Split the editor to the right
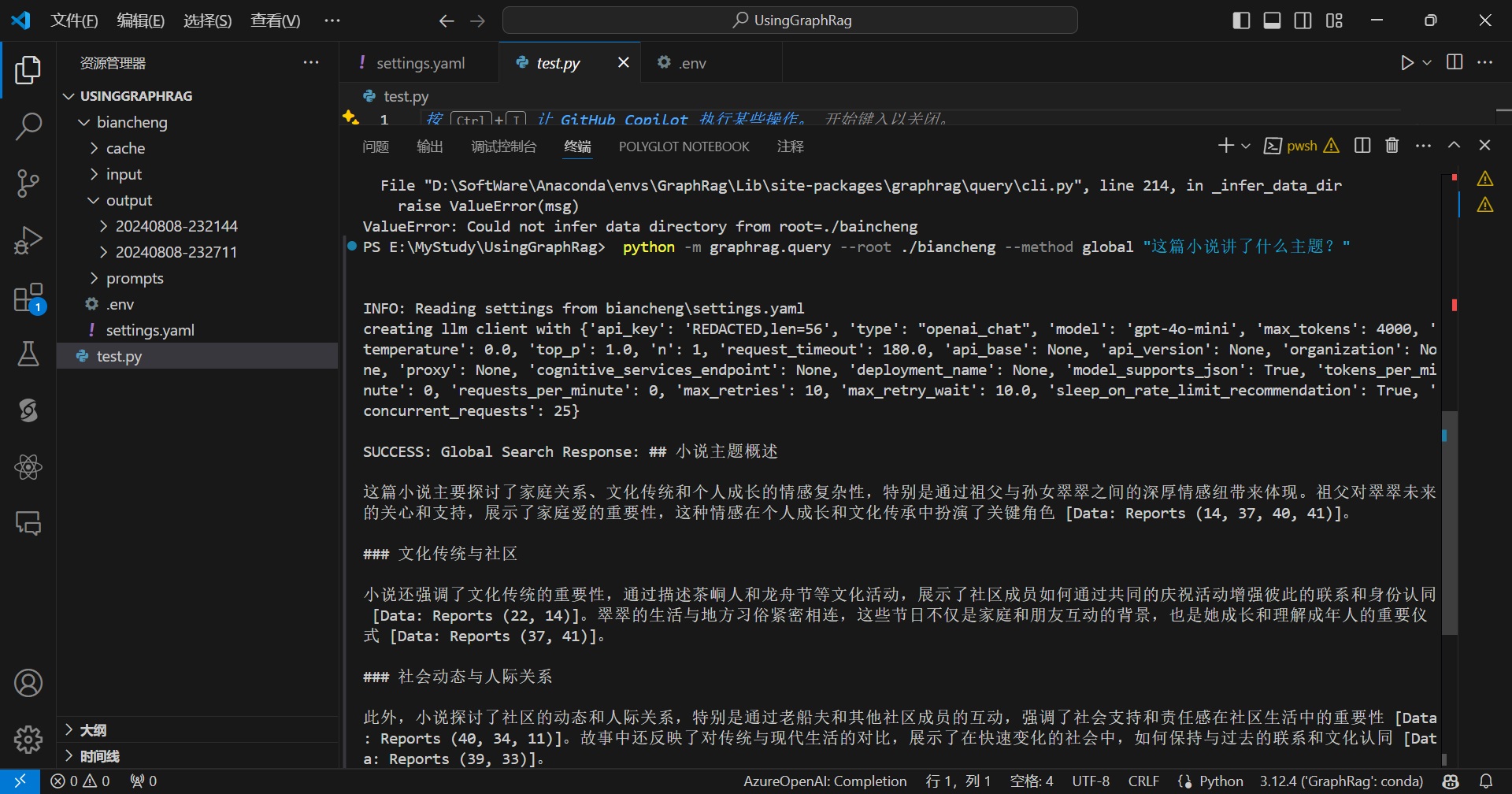Screen dimensions: 1512x794 tap(1455, 62)
